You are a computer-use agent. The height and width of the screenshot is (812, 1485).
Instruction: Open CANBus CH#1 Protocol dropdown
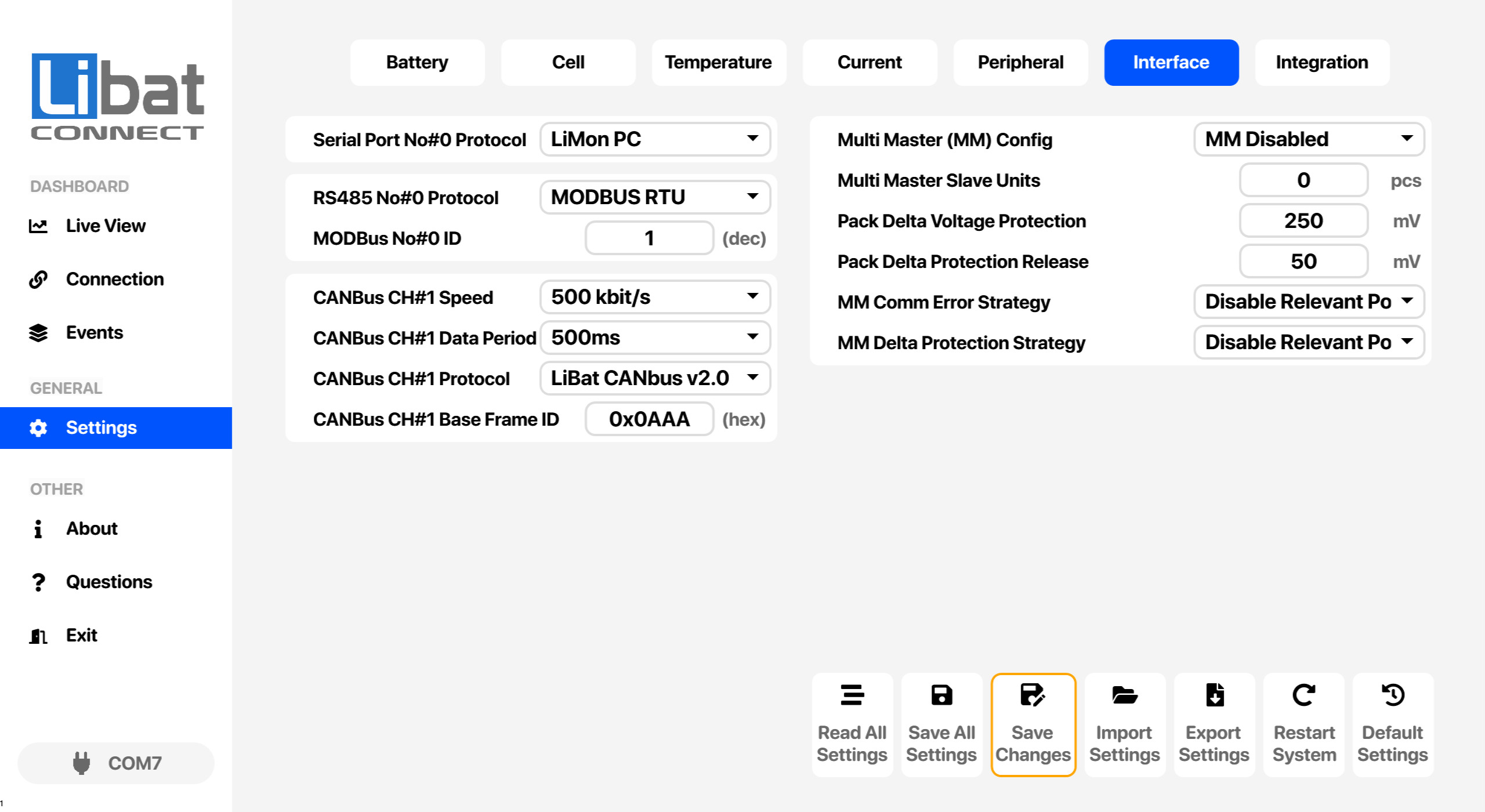655,378
